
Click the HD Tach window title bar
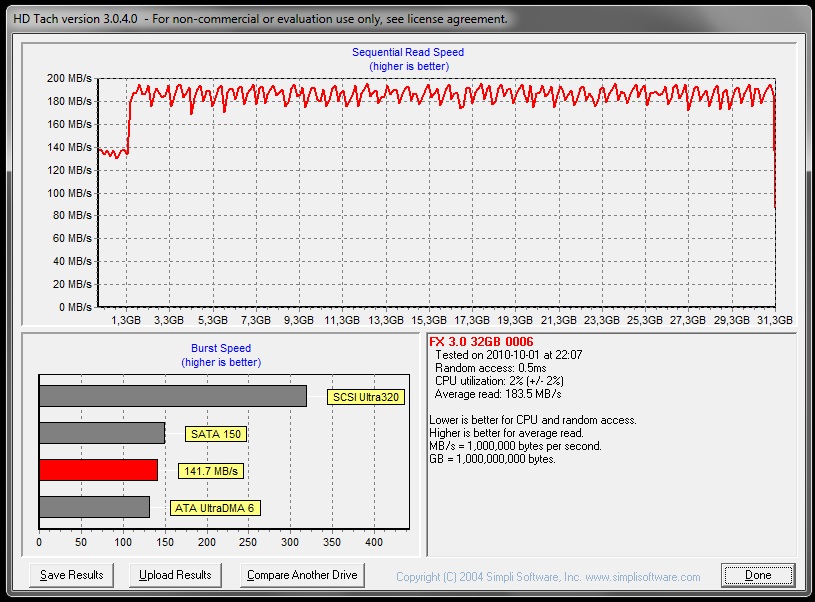[260, 18]
